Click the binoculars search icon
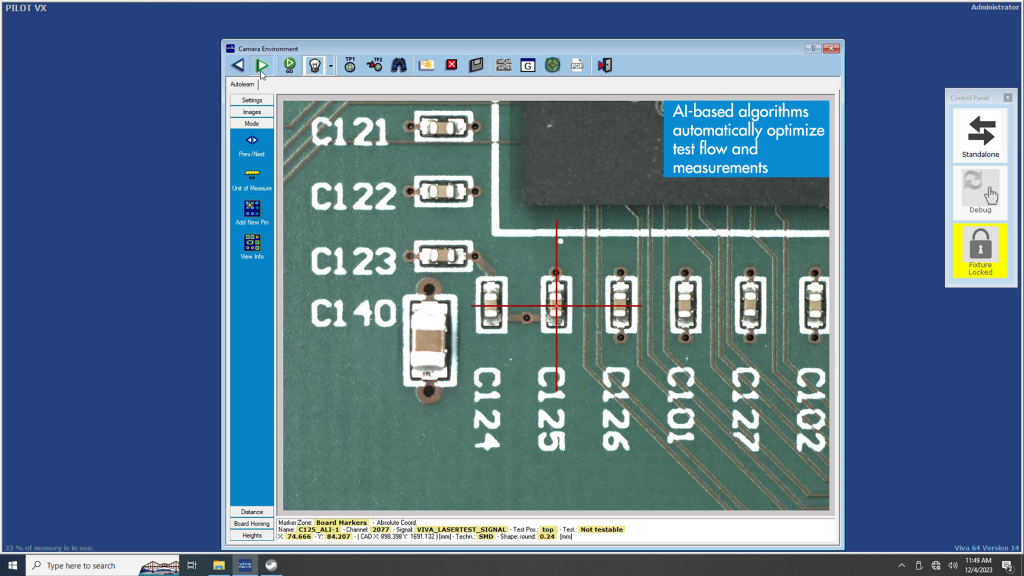The image size is (1024, 576). (398, 65)
